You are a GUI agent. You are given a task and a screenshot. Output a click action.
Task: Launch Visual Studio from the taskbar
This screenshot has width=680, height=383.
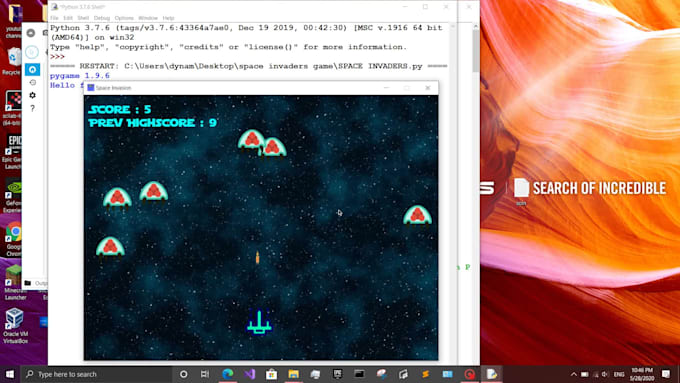pyautogui.click(x=249, y=374)
